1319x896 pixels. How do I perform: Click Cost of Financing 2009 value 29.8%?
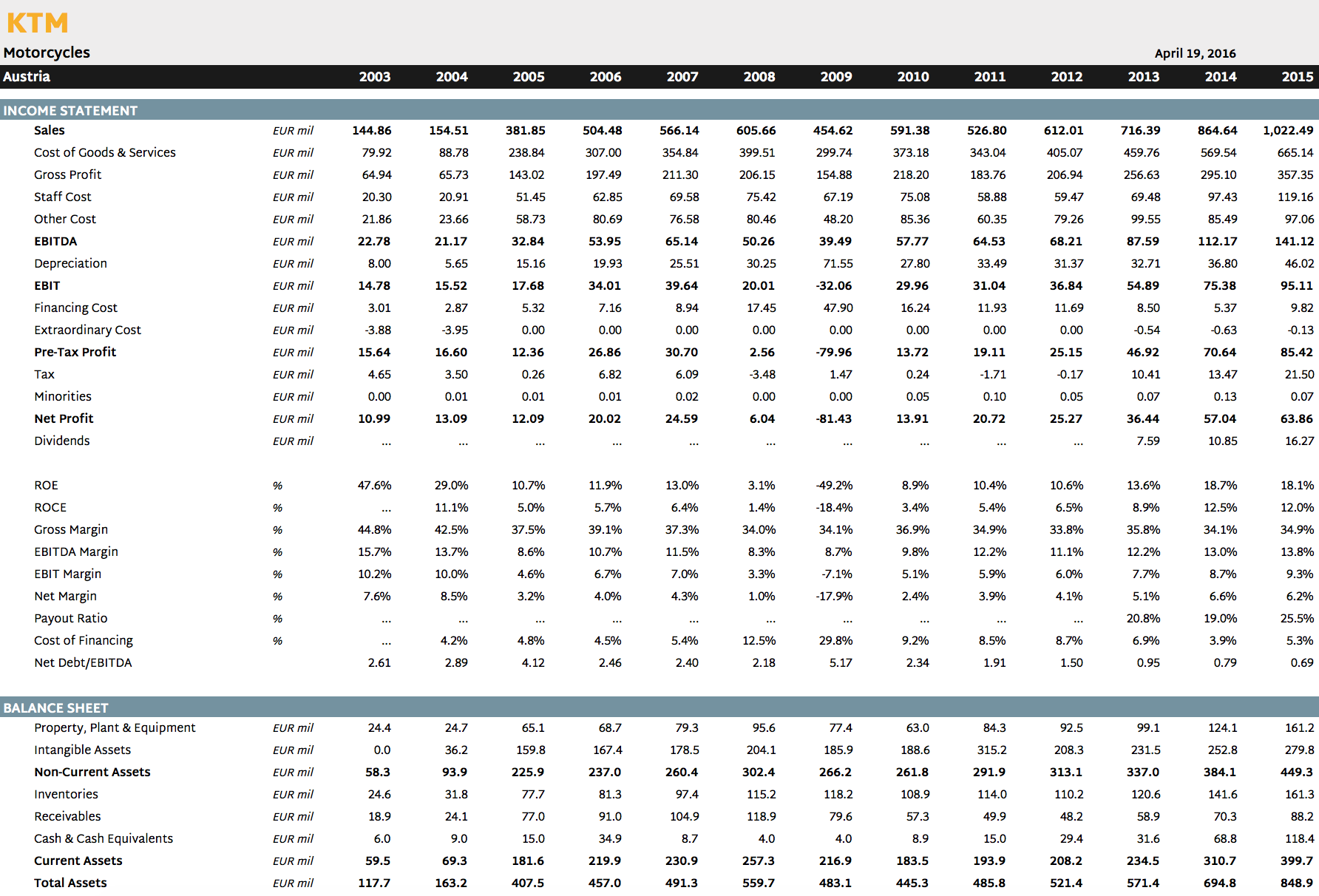coord(835,640)
